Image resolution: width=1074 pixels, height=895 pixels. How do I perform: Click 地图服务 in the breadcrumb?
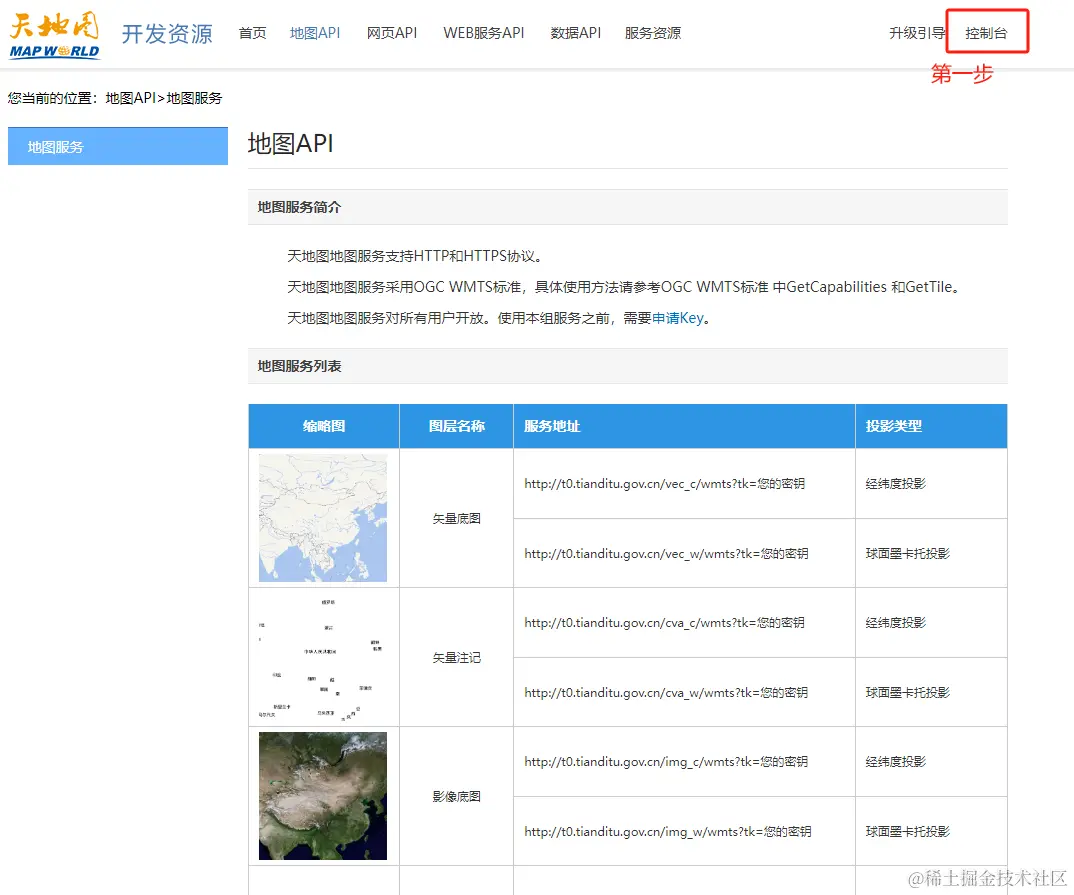[195, 98]
